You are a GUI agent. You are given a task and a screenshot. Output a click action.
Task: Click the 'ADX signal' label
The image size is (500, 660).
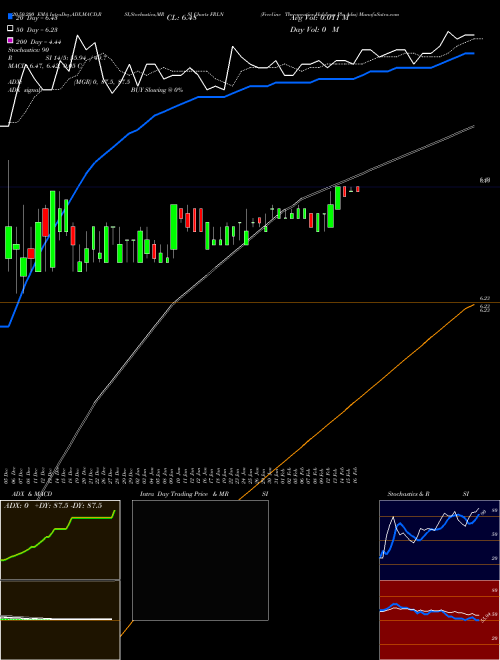(x=24, y=90)
